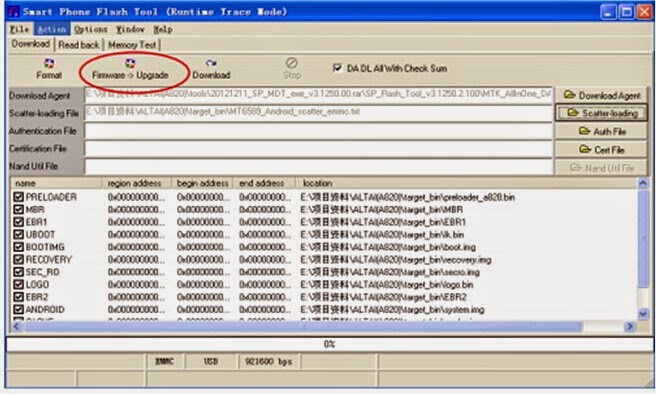Sort by the name column header
The height and width of the screenshot is (394, 656).
coord(56,183)
